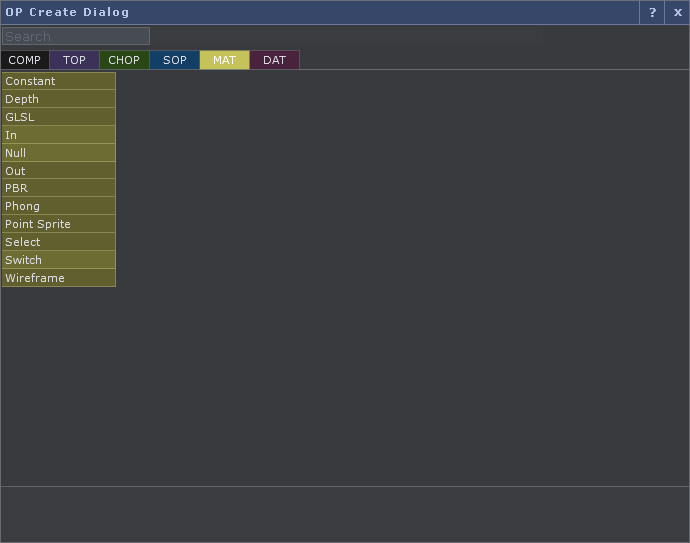Add a Null material operator
This screenshot has height=543, width=690.
[58, 153]
